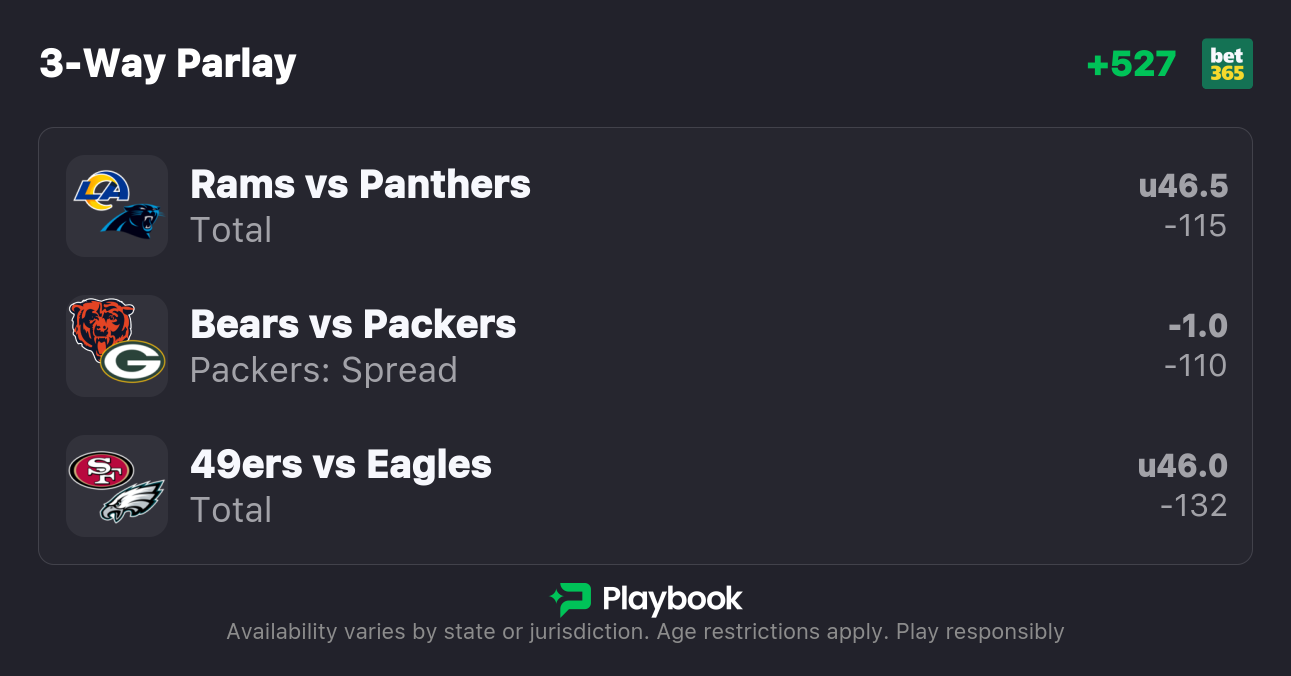Viewport: 1291px width, 676px height.
Task: Click the -132 odds value
Action: (1193, 506)
